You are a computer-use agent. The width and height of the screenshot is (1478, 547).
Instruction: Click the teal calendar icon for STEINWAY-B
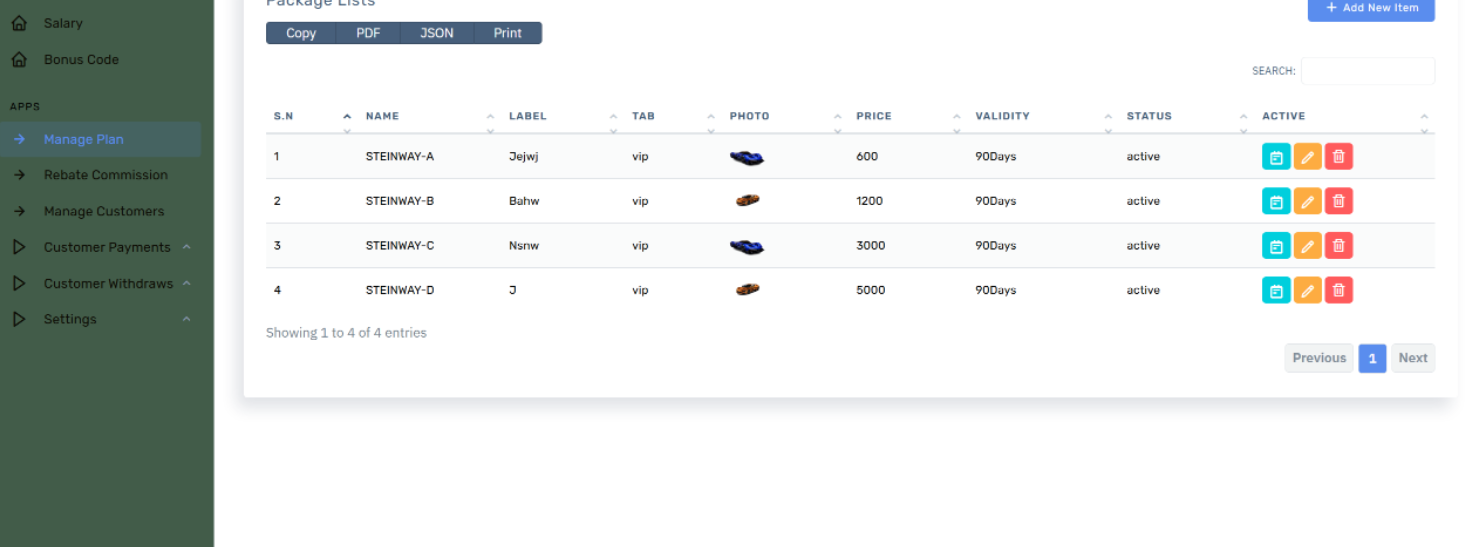pos(1276,201)
